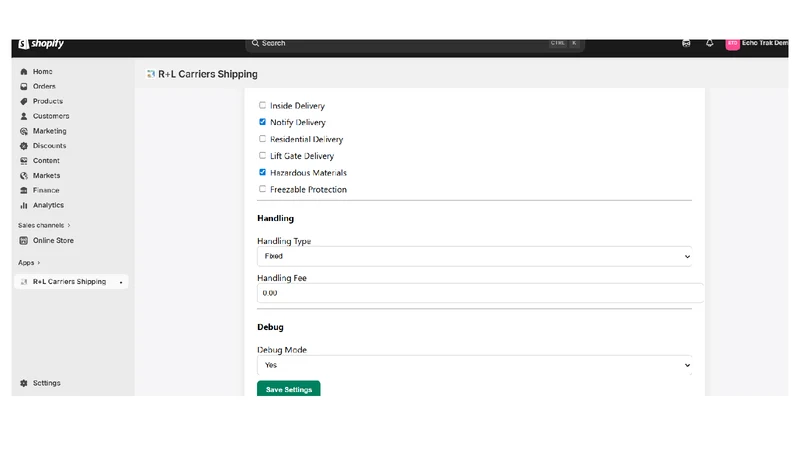Click the Content sidebar icon
Image resolution: width=800 pixels, height=450 pixels.
24,161
